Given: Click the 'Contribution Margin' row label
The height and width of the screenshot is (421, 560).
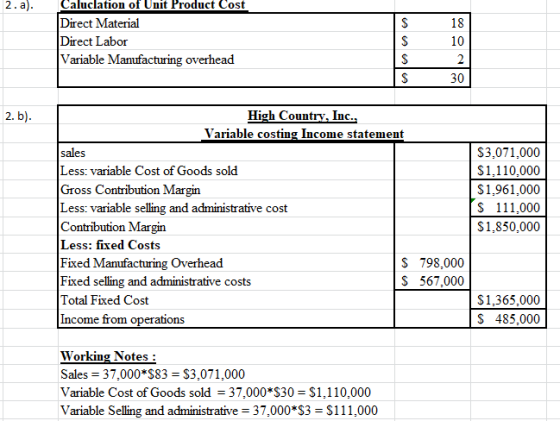Looking at the screenshot, I should point(113,227).
